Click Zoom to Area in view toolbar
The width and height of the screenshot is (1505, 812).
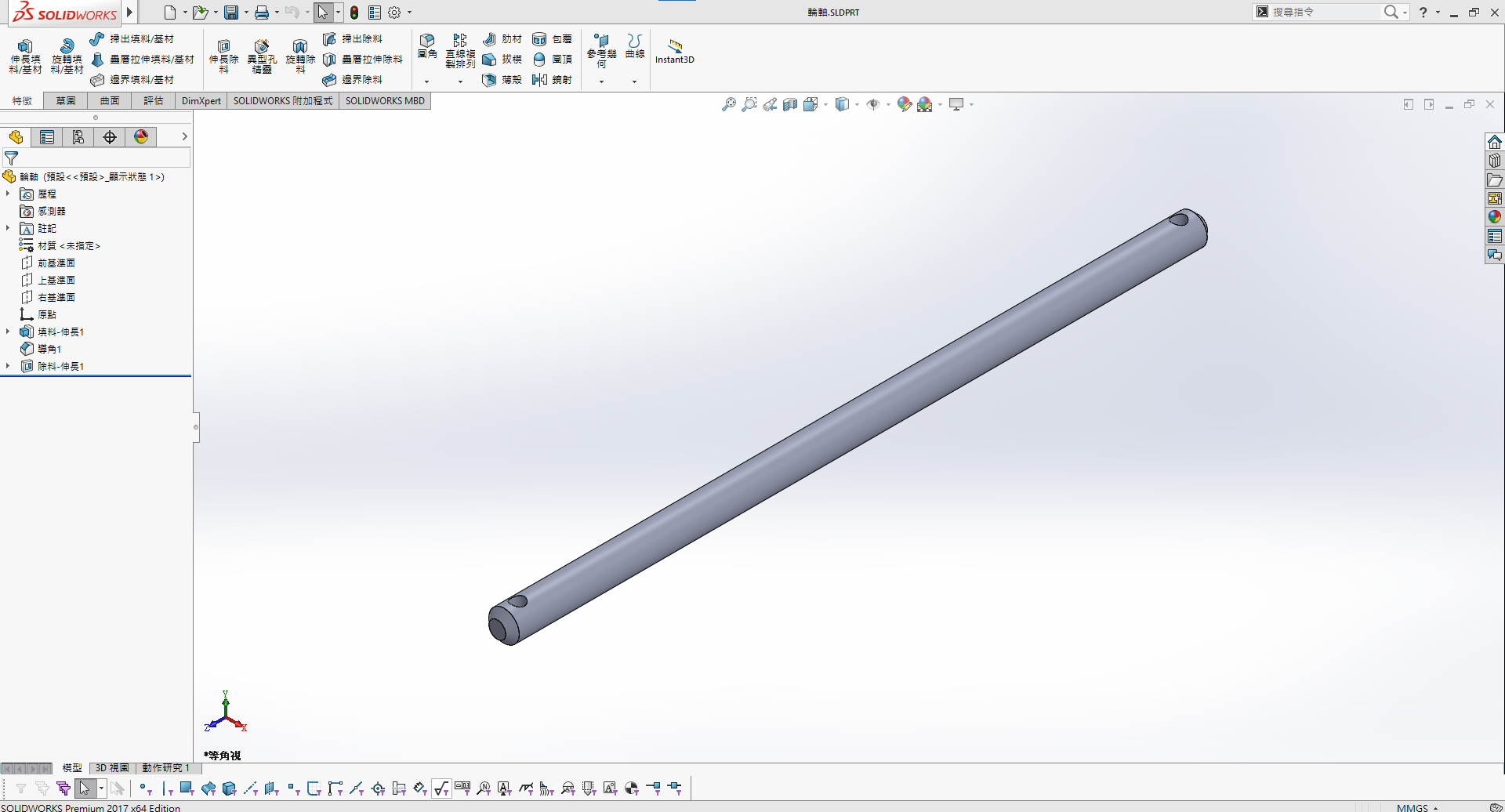(749, 104)
